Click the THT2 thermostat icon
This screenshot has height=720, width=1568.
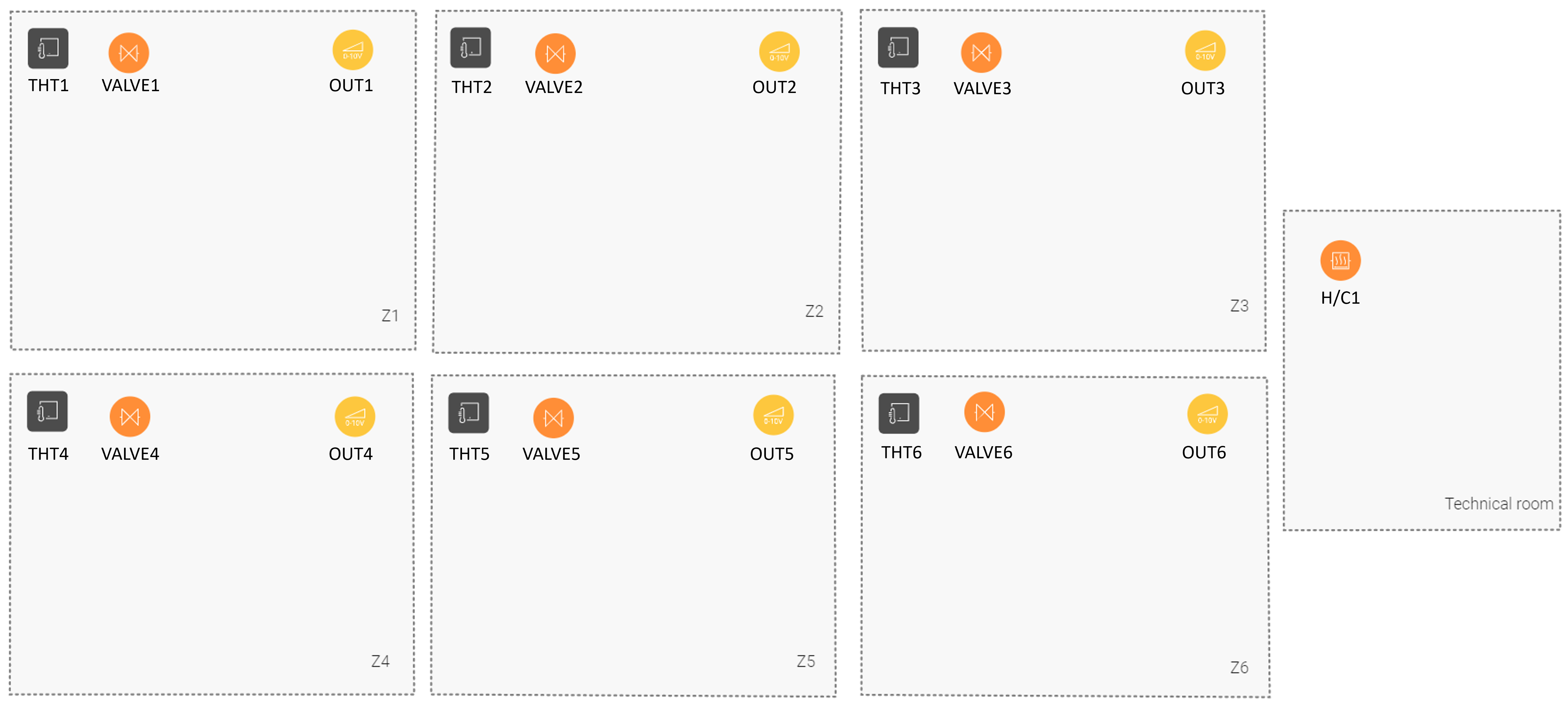(470, 47)
